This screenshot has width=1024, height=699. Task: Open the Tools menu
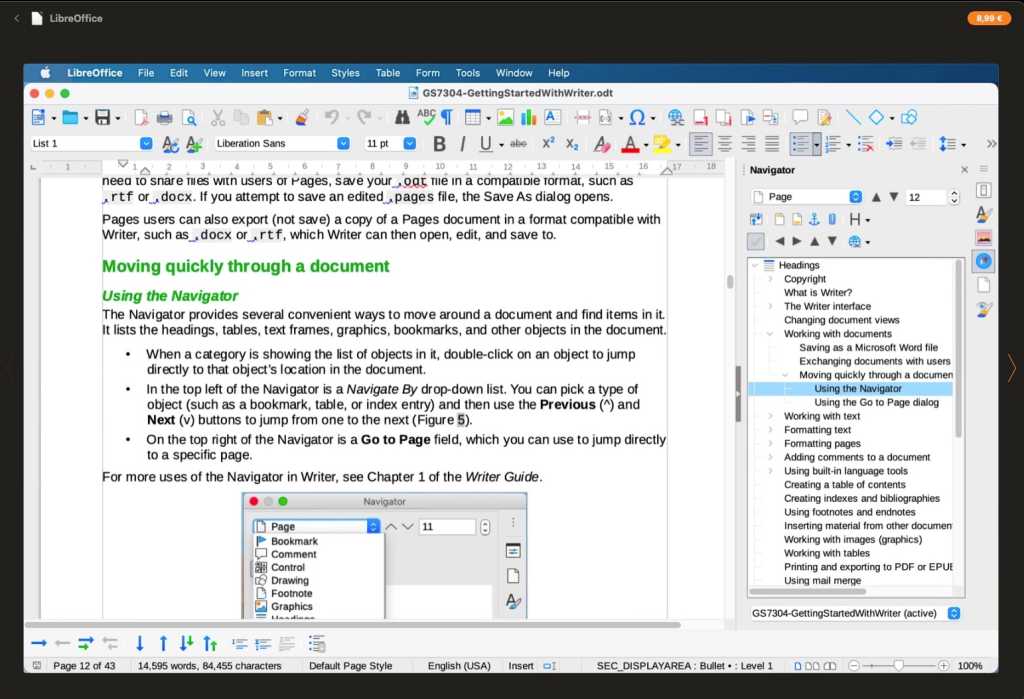[468, 73]
